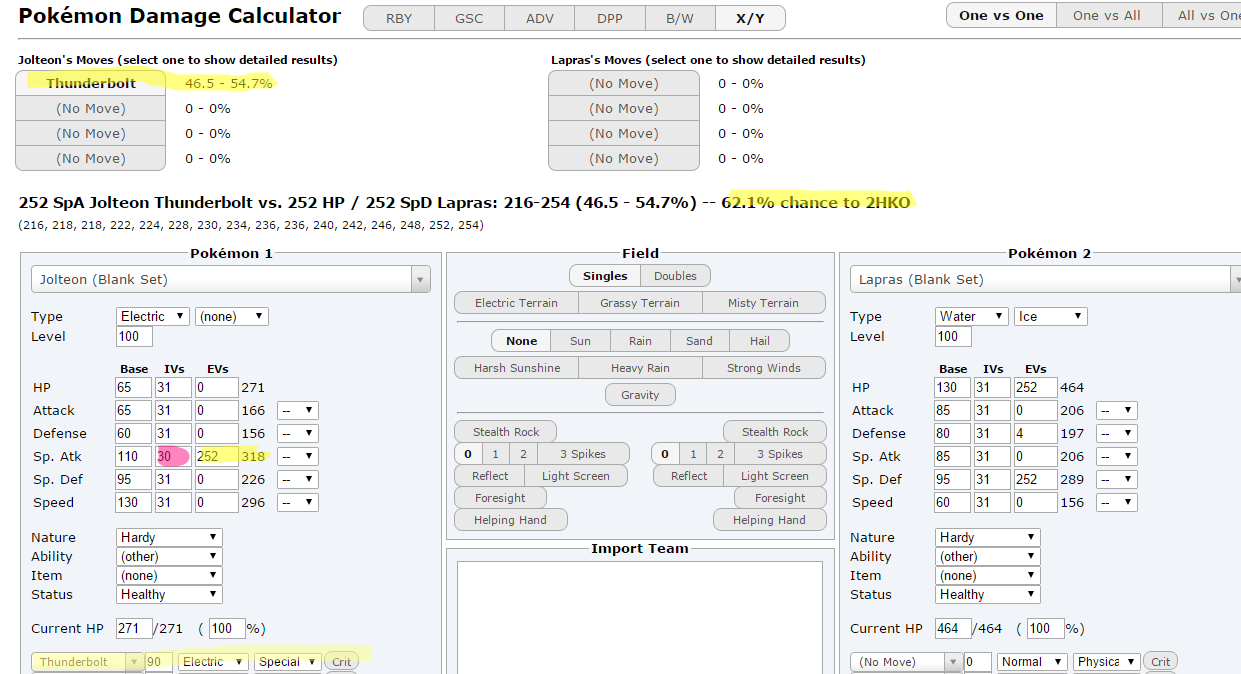Switch to the RBY generation tab
This screenshot has width=1241, height=674.
click(398, 18)
